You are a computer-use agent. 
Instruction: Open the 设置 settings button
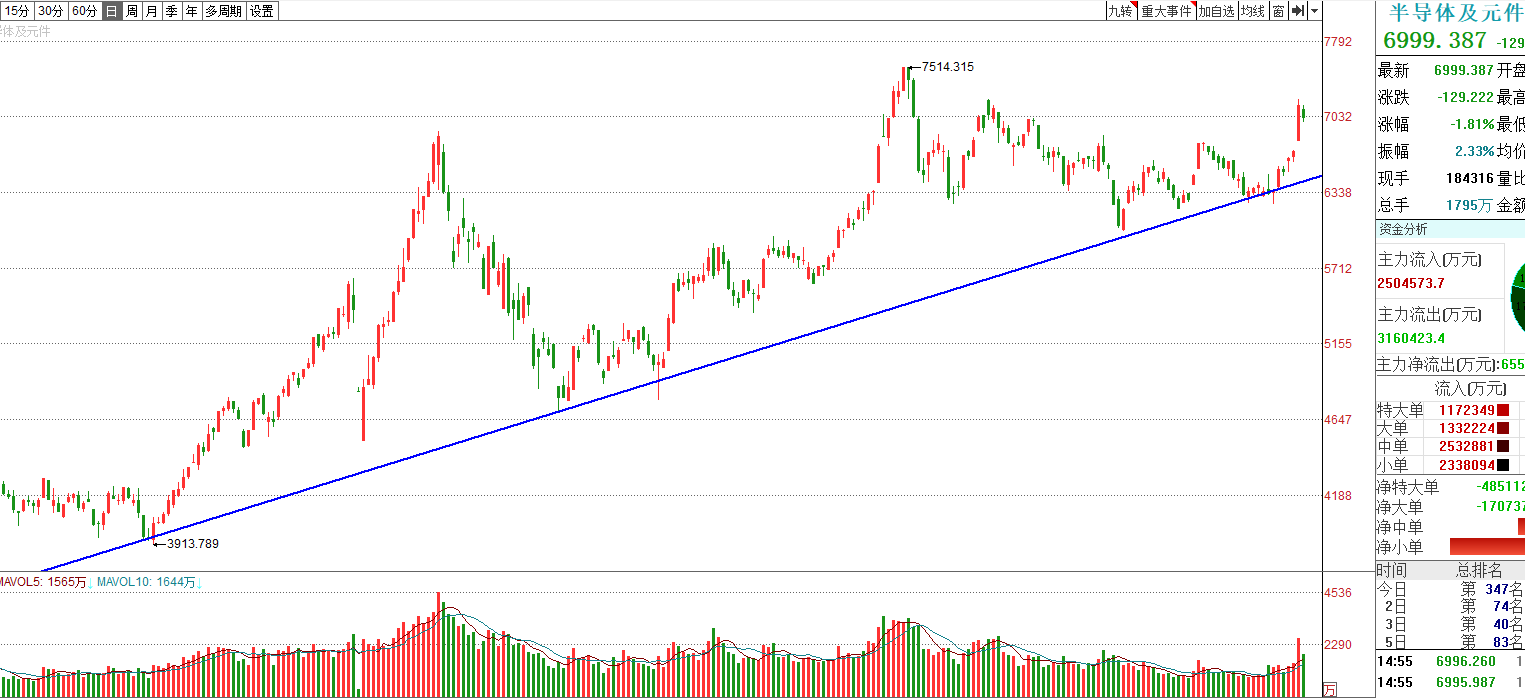tap(262, 11)
